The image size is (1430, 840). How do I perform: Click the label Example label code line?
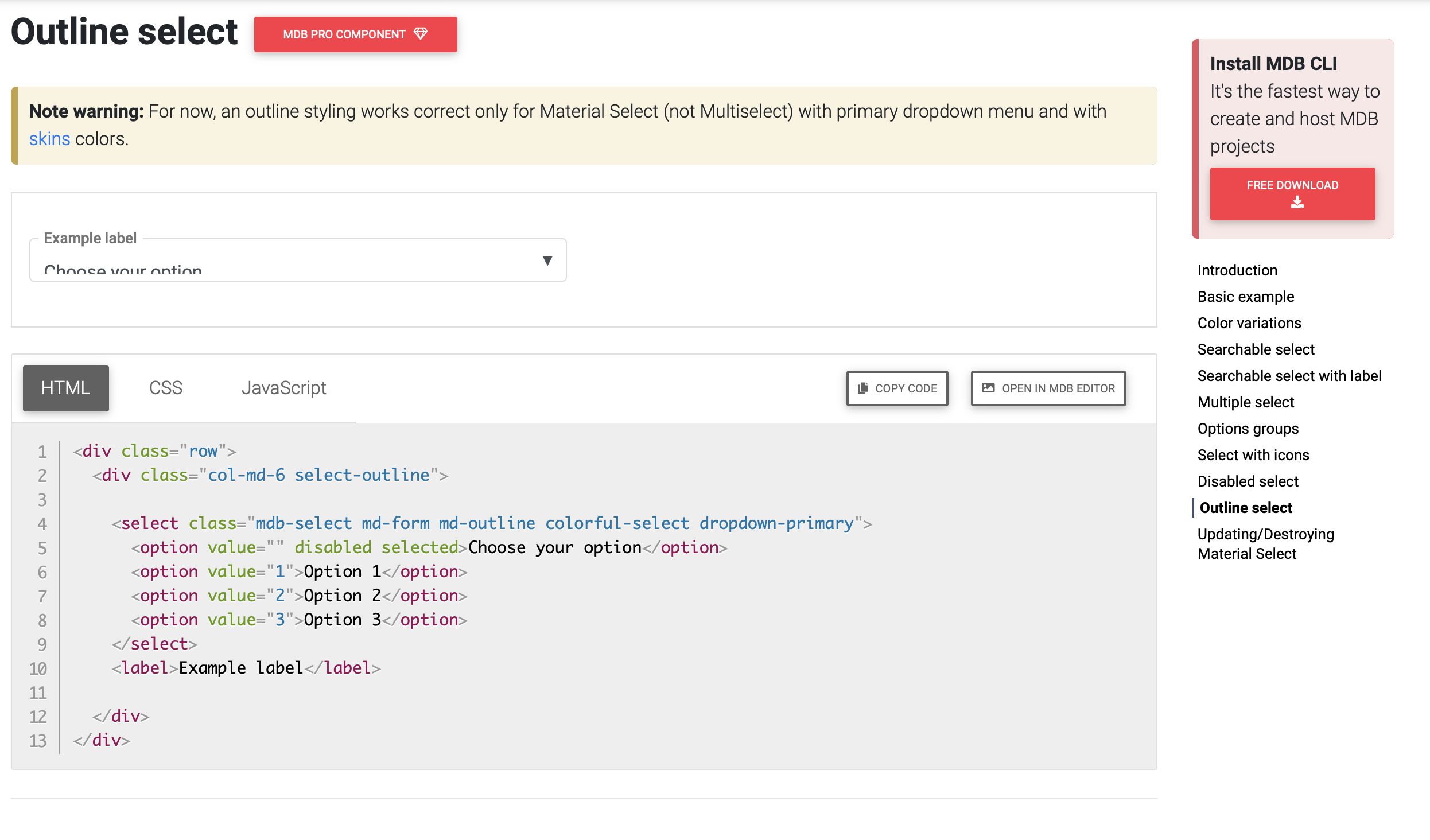click(x=246, y=668)
